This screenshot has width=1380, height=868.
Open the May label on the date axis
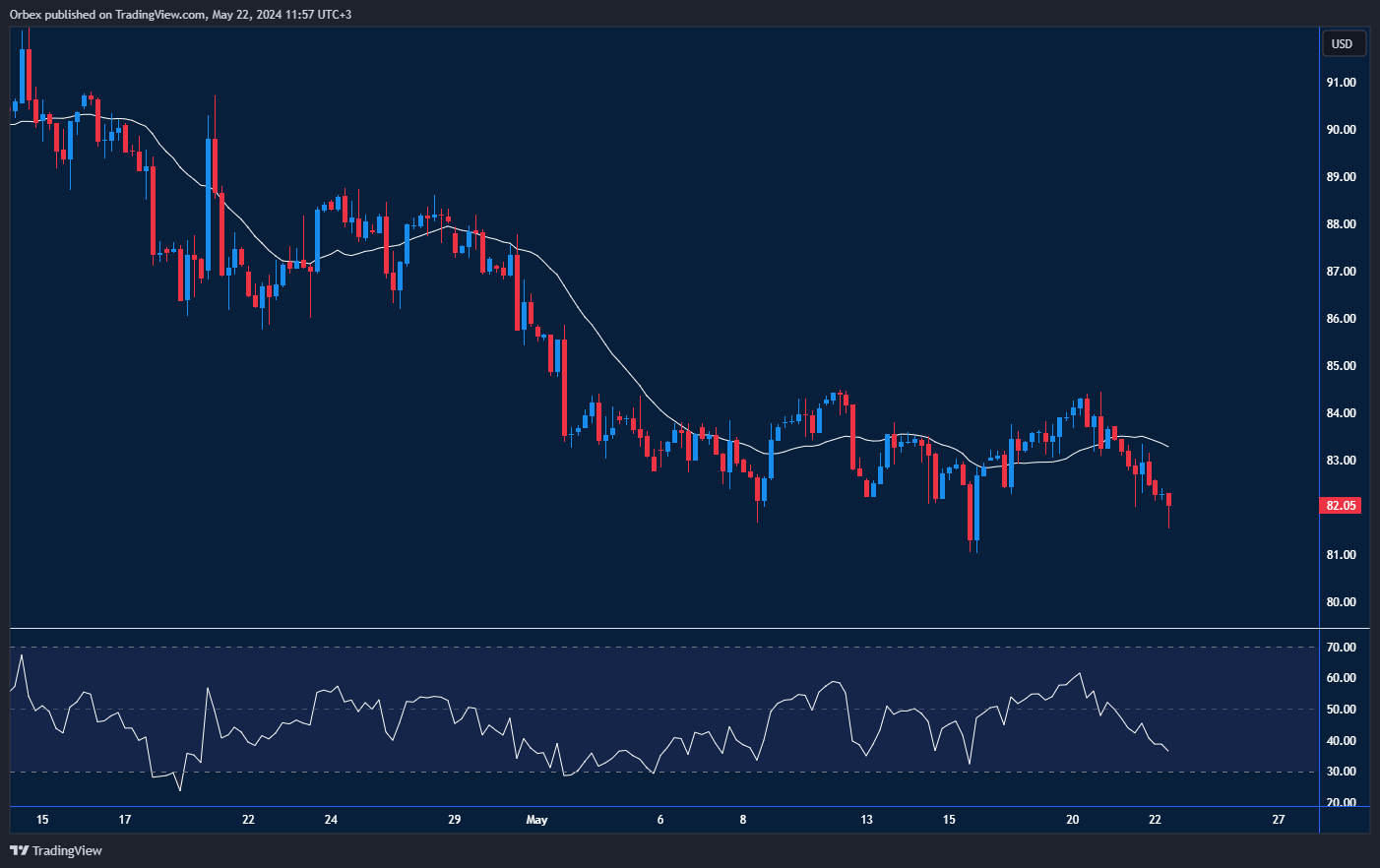(537, 819)
